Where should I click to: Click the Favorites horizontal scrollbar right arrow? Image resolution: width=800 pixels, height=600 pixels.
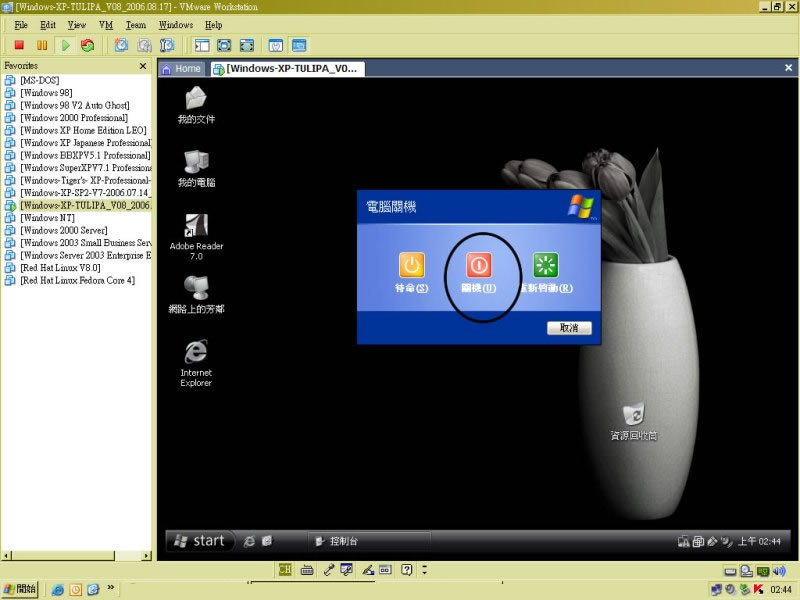pyautogui.click(x=147, y=555)
